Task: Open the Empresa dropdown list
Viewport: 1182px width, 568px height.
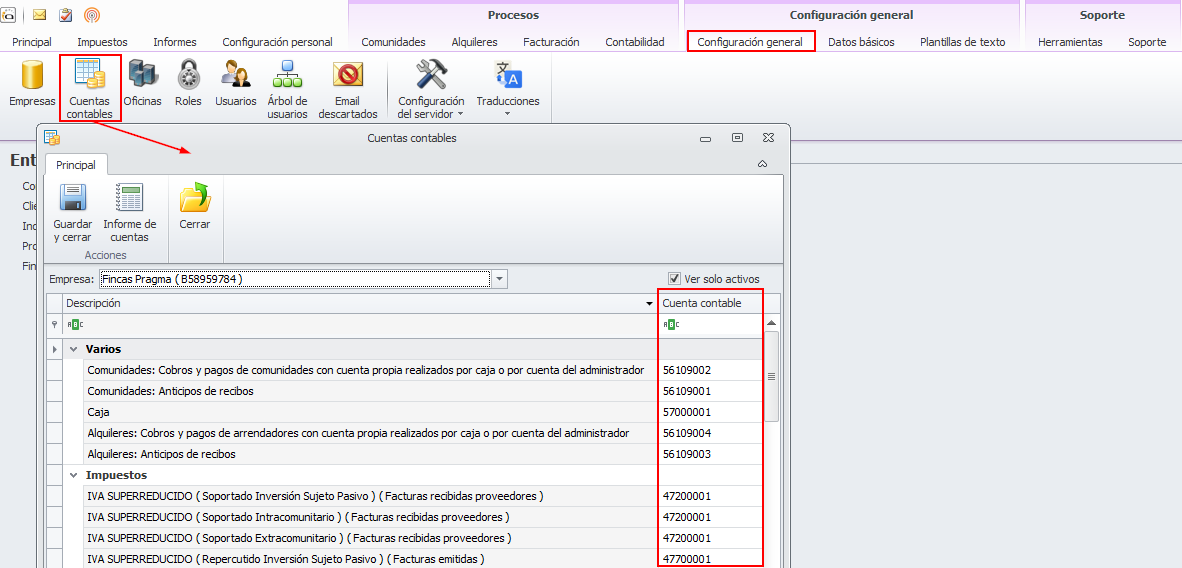Action: coord(500,279)
